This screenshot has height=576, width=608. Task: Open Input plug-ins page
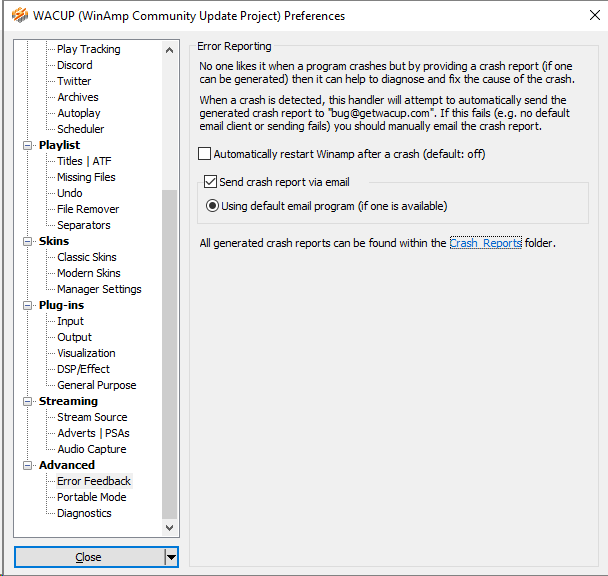(x=70, y=321)
